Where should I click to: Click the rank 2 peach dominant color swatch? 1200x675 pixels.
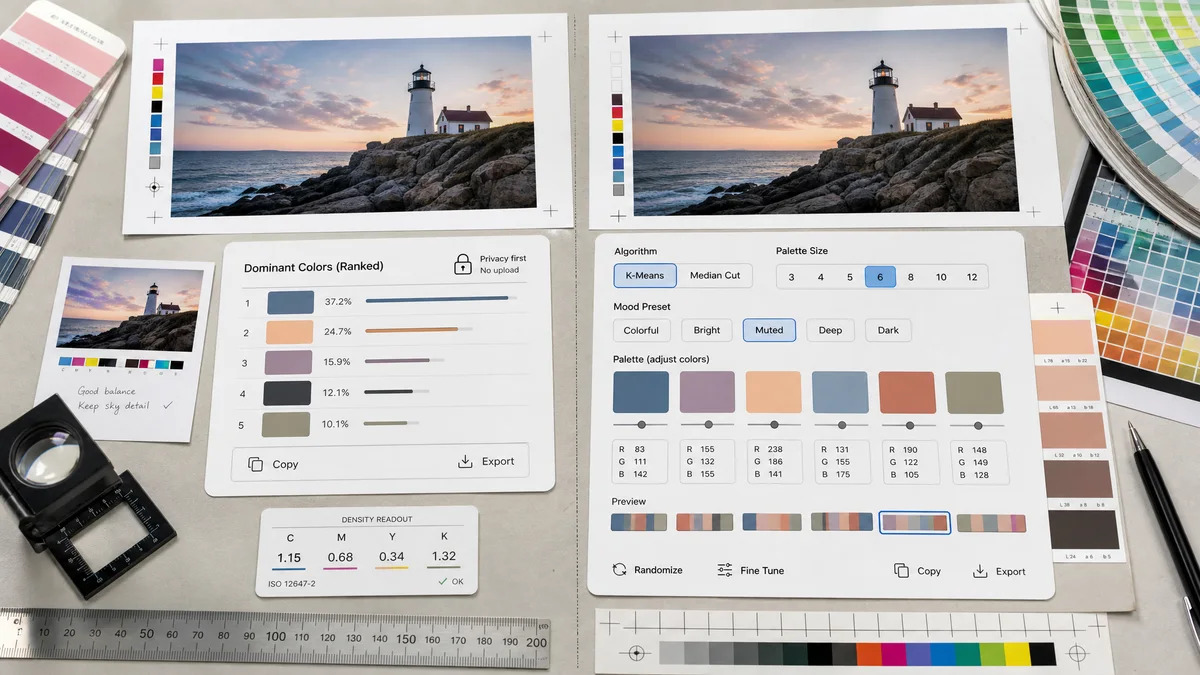291,332
